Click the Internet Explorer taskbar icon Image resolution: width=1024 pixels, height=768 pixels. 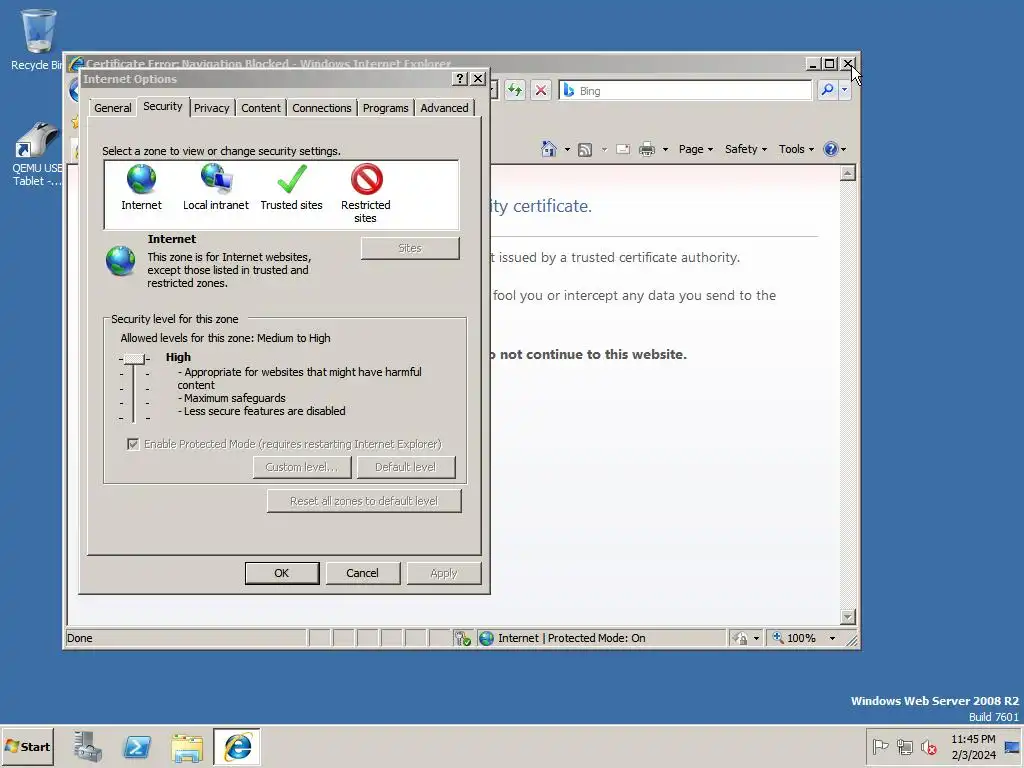click(237, 746)
